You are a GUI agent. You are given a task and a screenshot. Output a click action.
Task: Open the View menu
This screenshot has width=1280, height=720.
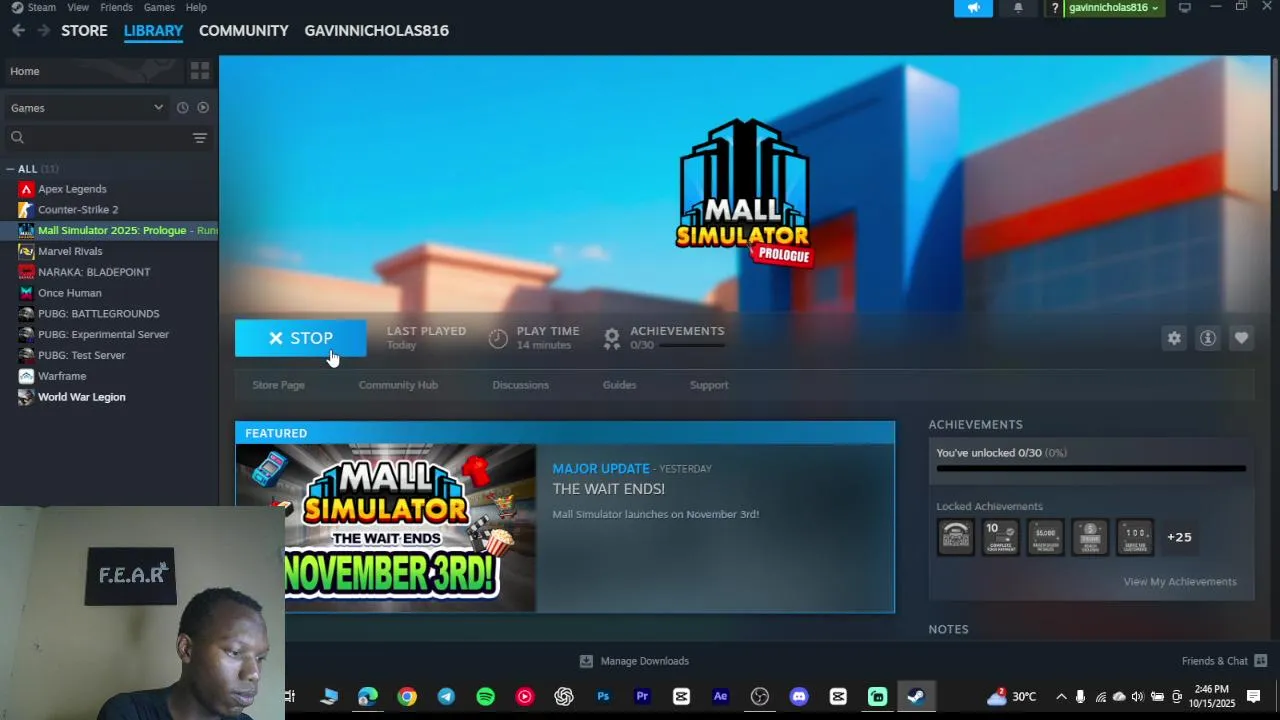tap(78, 7)
